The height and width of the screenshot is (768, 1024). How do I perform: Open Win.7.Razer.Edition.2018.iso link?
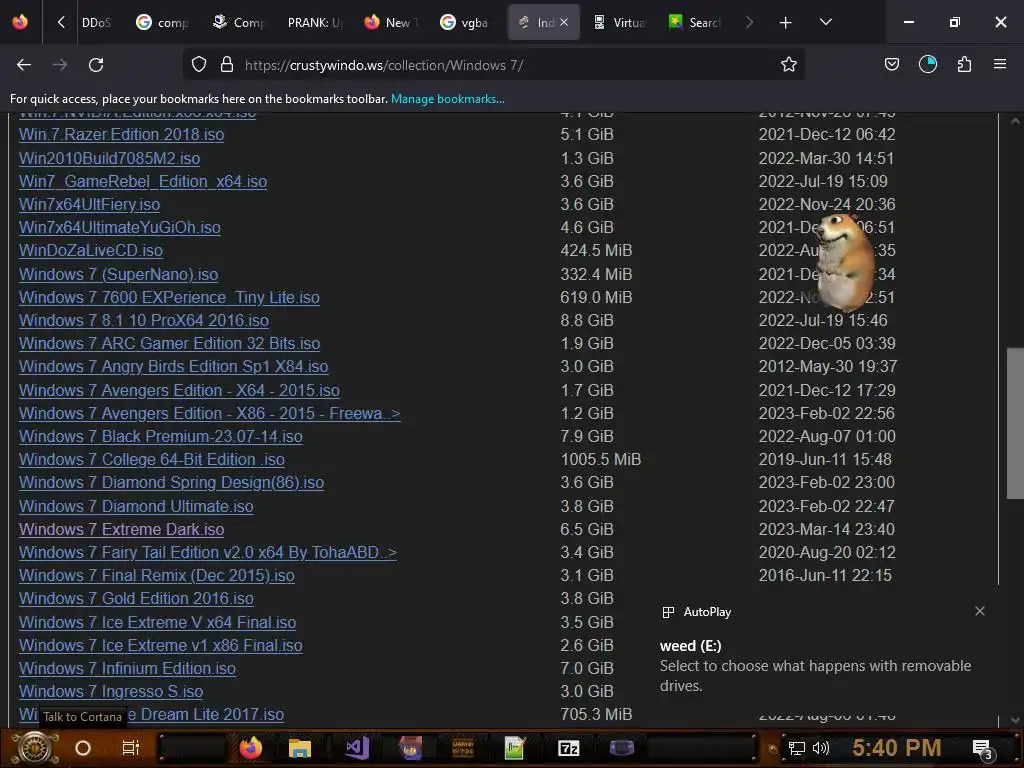pos(121,135)
